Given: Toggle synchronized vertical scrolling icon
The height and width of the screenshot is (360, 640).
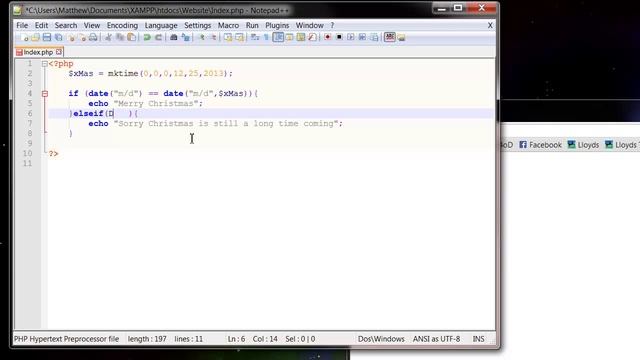Looking at the screenshot, I should coord(228,38).
